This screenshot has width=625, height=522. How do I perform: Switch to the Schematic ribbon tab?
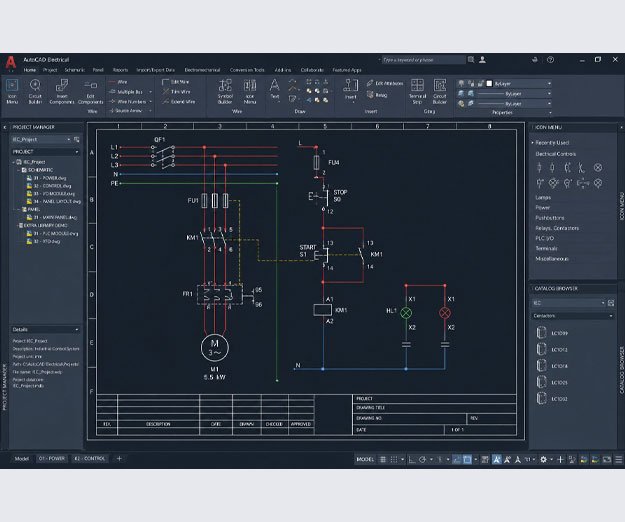point(74,70)
